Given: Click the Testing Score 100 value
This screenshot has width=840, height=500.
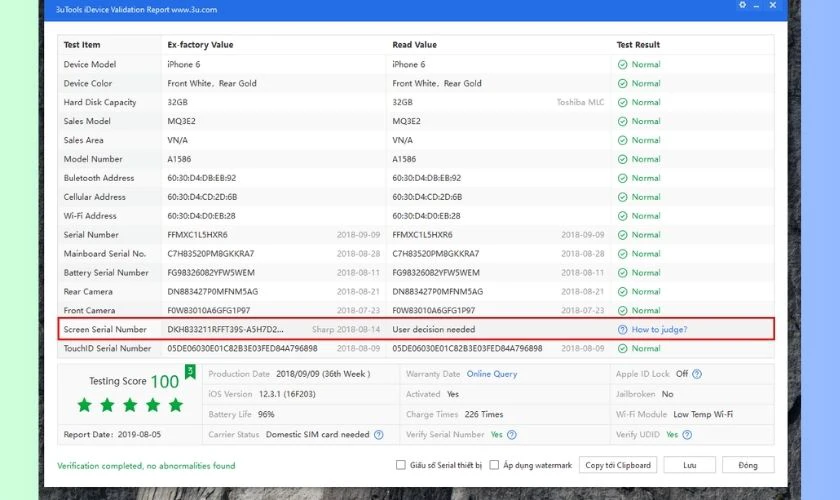Looking at the screenshot, I should click(164, 382).
